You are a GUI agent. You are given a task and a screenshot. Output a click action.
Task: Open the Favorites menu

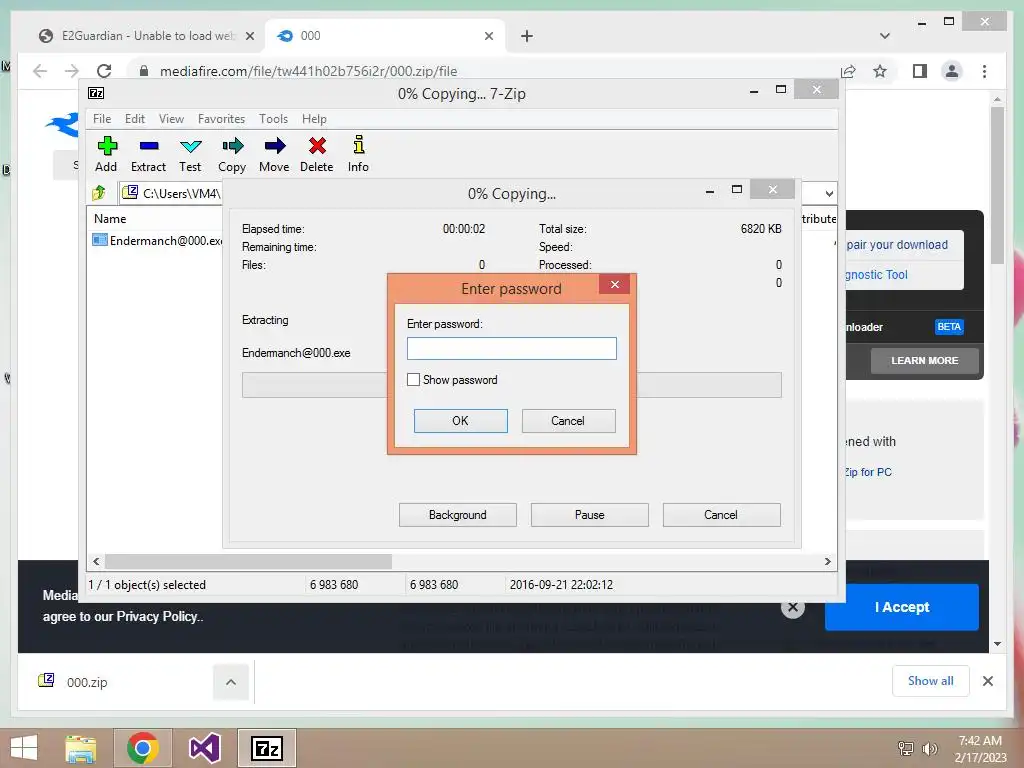pos(221,119)
